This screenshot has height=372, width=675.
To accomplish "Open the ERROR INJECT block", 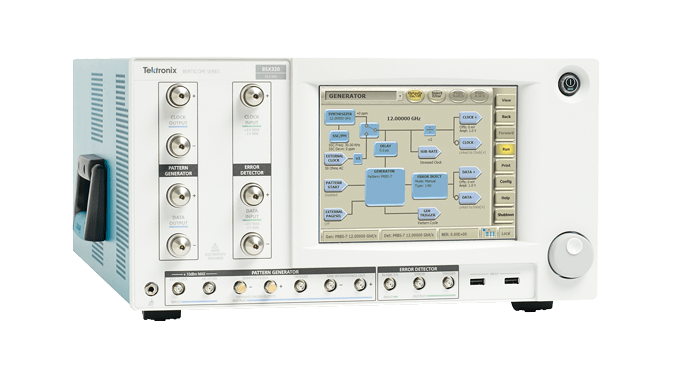I will click(430, 186).
